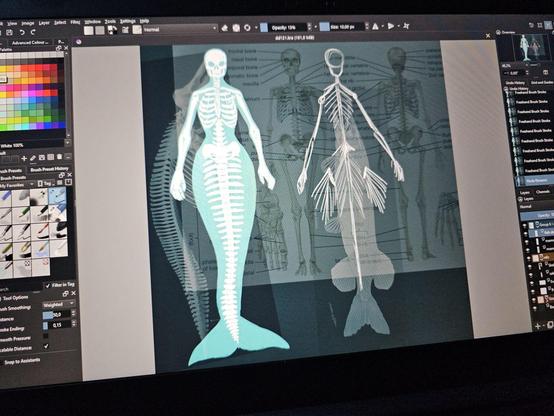
Task: Open the Brush Smoothing Weighted dropdown
Action: 59,304
